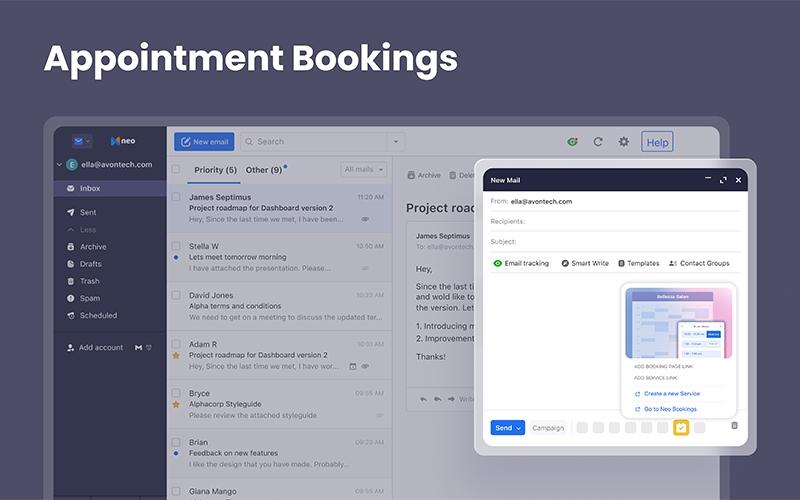Collapse the ella@avontech.com account chevron
This screenshot has width=800, height=500.
click(x=59, y=164)
